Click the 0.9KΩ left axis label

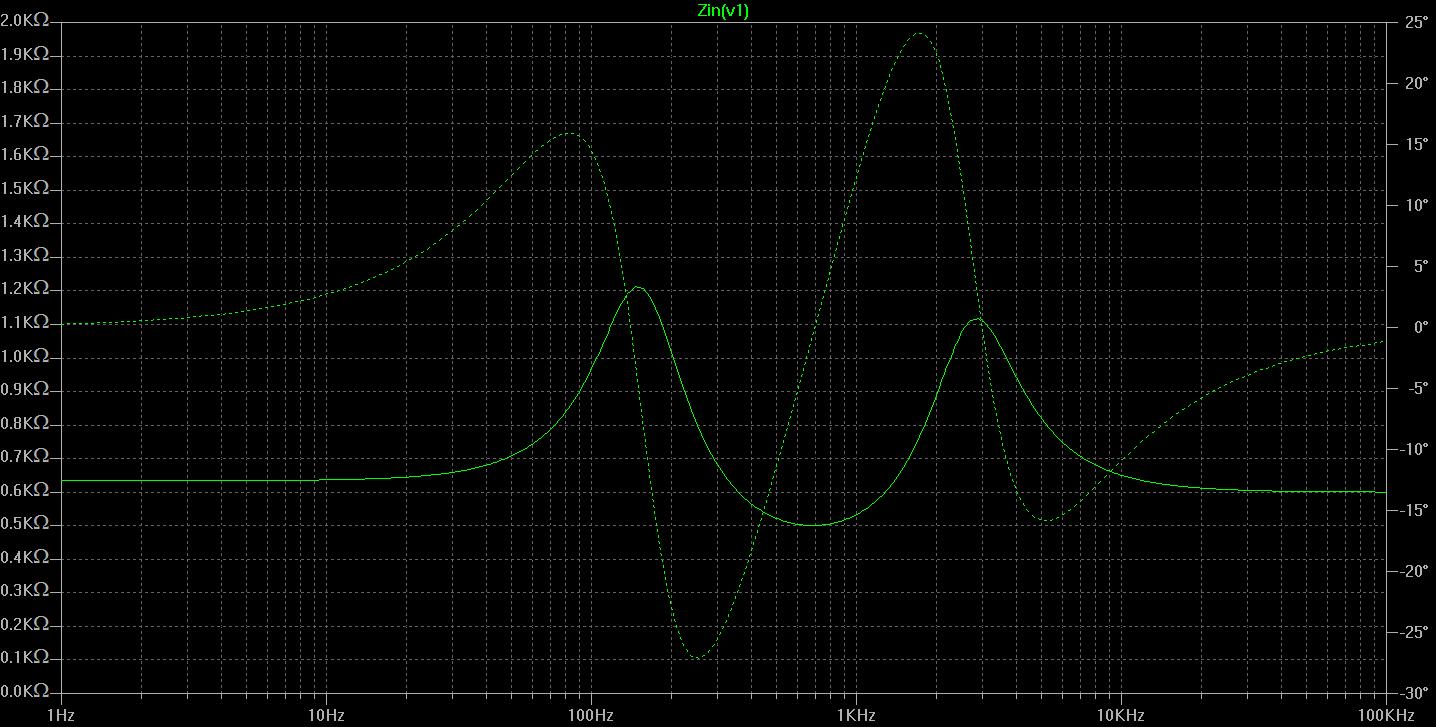click(x=25, y=390)
